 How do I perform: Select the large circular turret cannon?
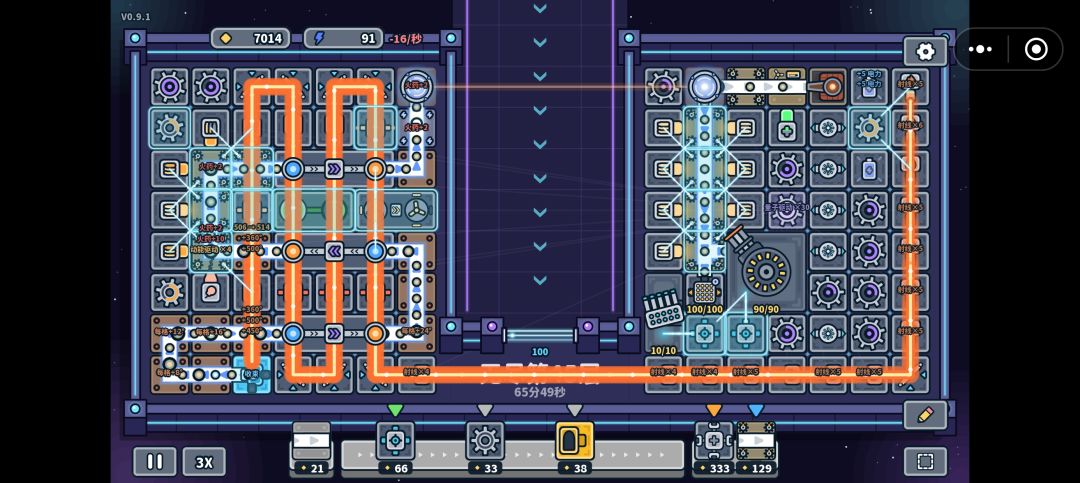click(x=766, y=267)
